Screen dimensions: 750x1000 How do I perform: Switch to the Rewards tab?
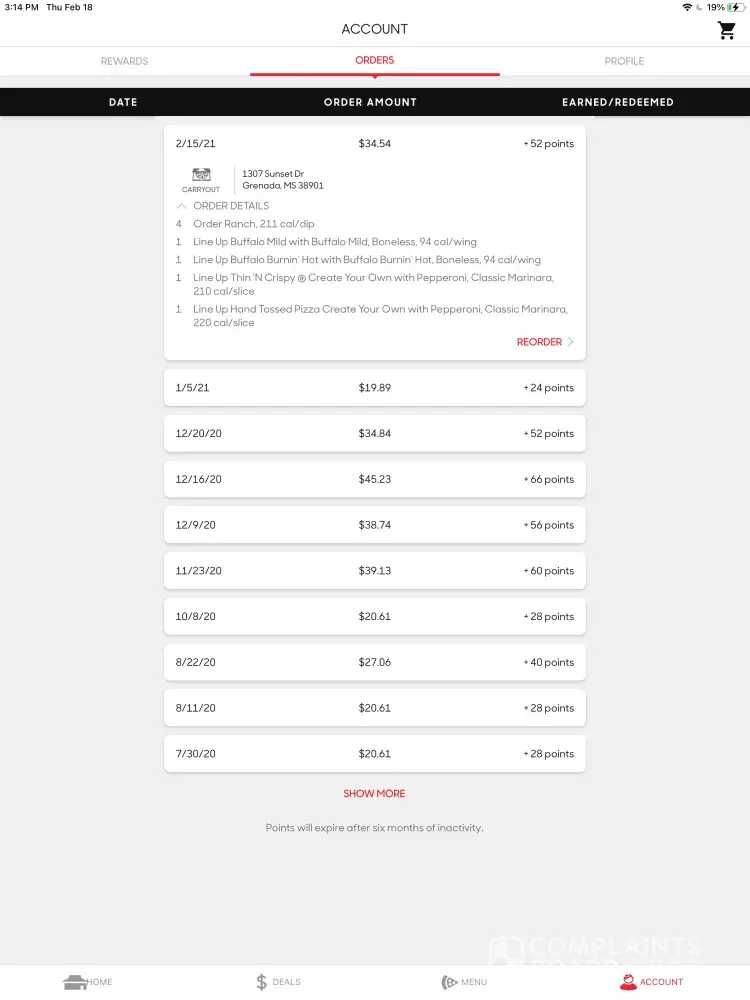(124, 61)
